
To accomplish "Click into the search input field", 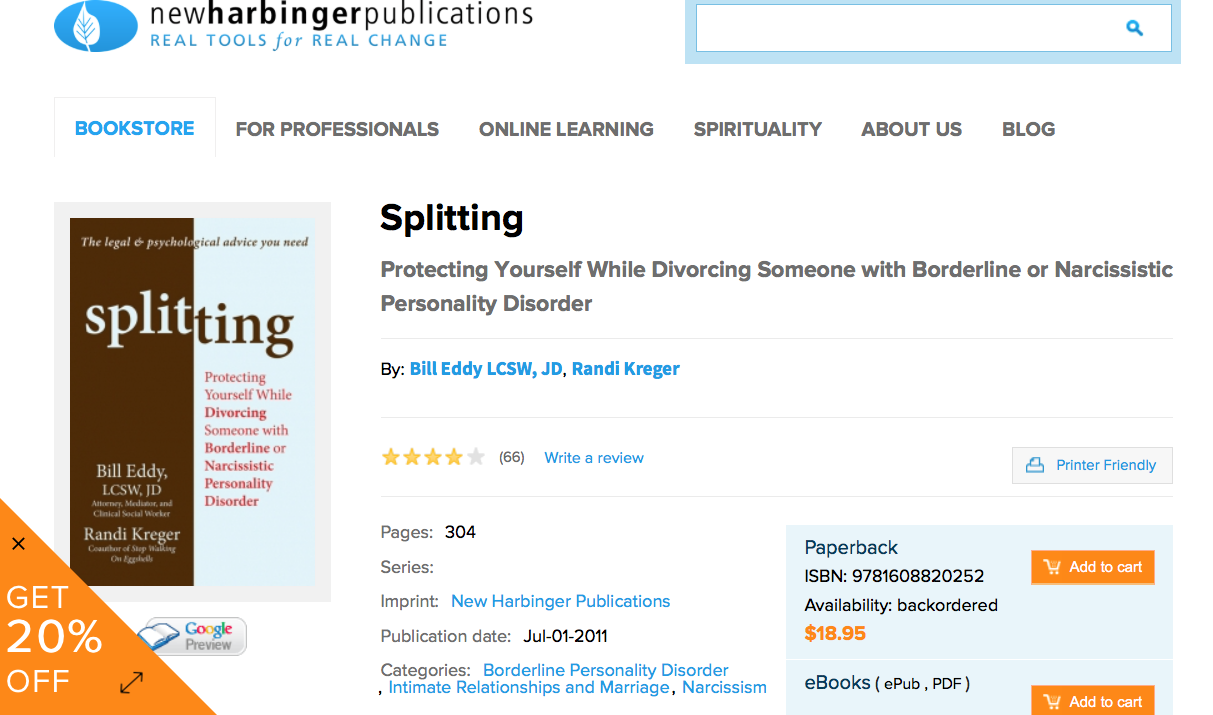I will (x=900, y=28).
